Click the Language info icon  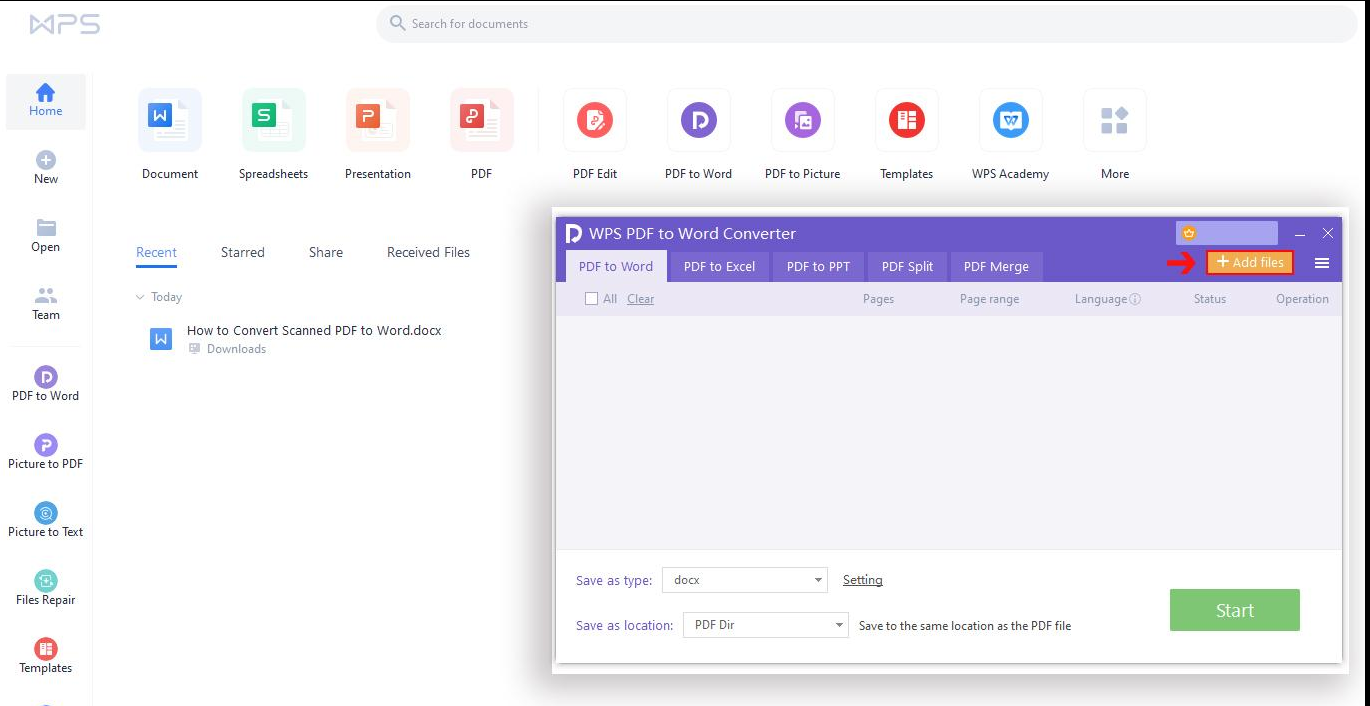1135,299
